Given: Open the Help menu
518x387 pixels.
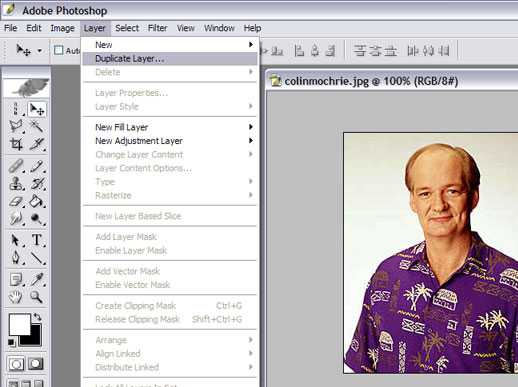Looking at the screenshot, I should coord(252,28).
